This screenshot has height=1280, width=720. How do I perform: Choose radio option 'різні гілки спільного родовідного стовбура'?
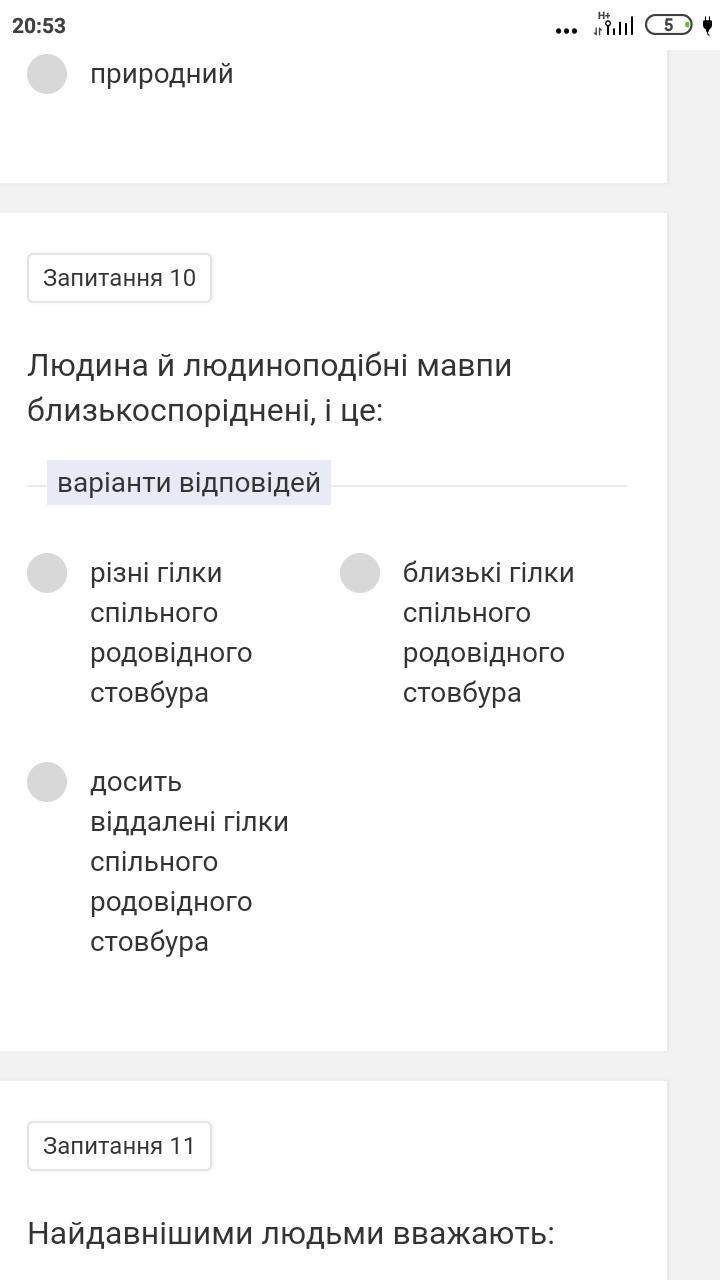pos(47,573)
